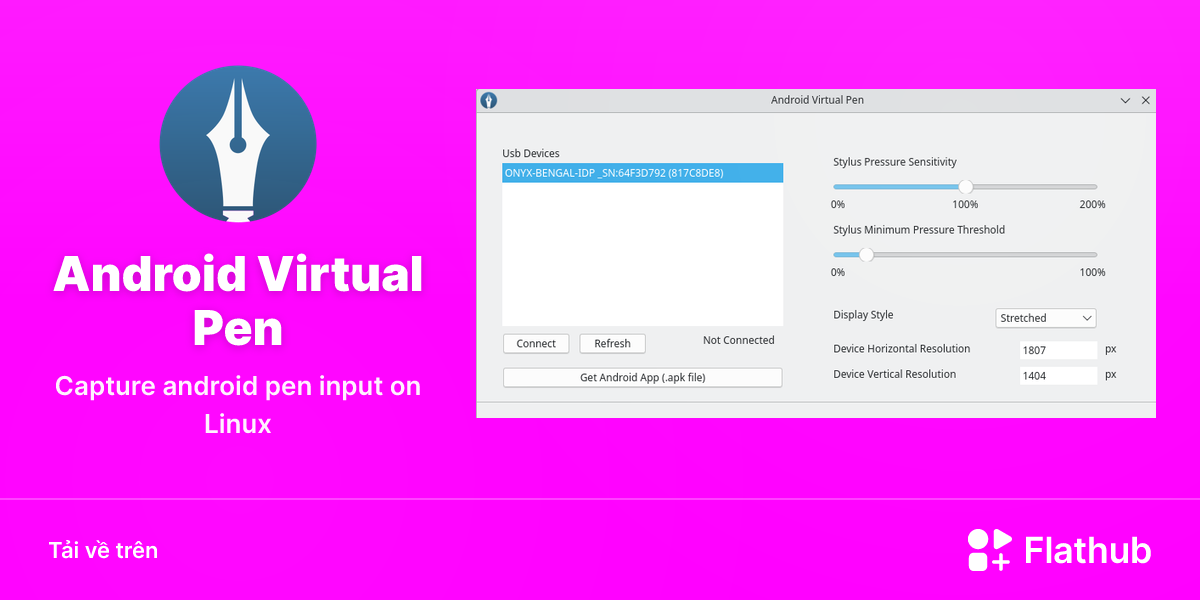Click the Flathub wordmark text

point(1088,550)
